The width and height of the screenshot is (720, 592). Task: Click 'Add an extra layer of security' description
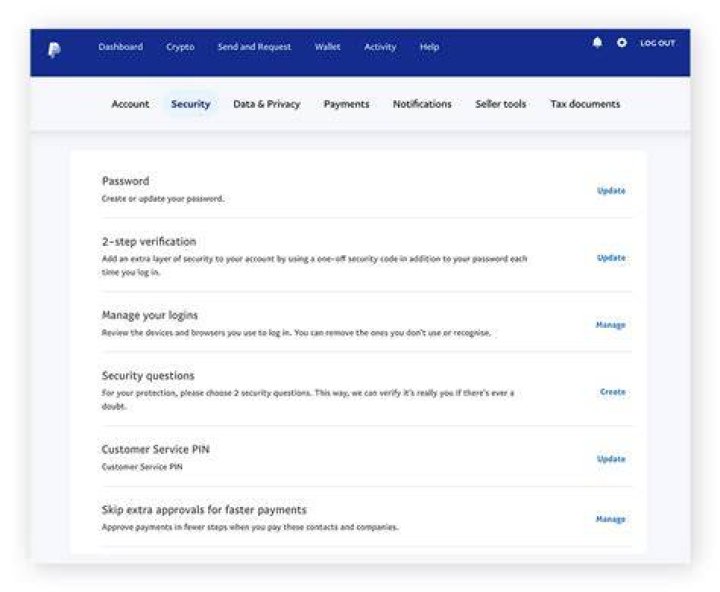(314, 265)
